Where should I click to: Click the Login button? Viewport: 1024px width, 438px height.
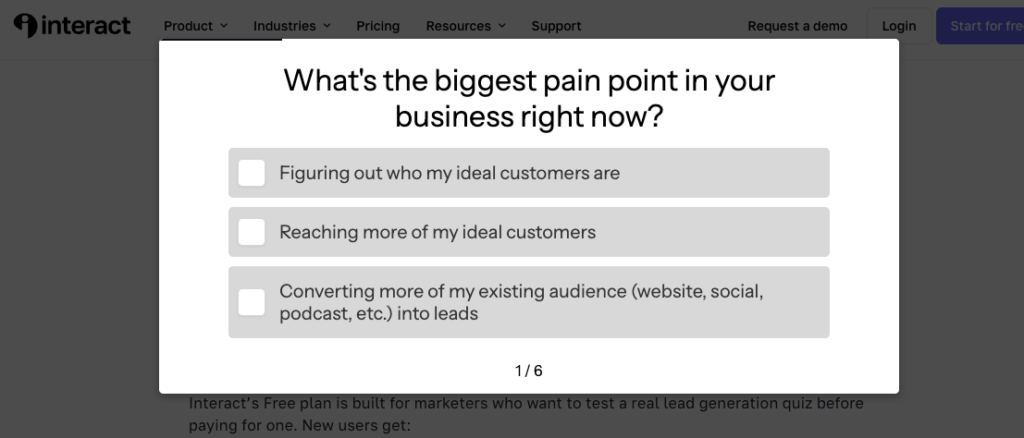click(899, 26)
